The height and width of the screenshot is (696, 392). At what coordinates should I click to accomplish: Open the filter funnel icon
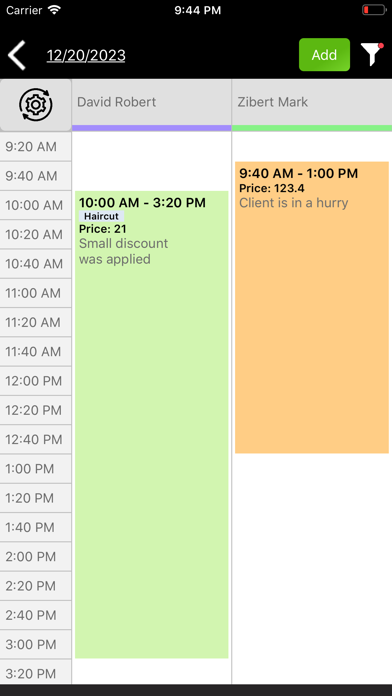[372, 55]
